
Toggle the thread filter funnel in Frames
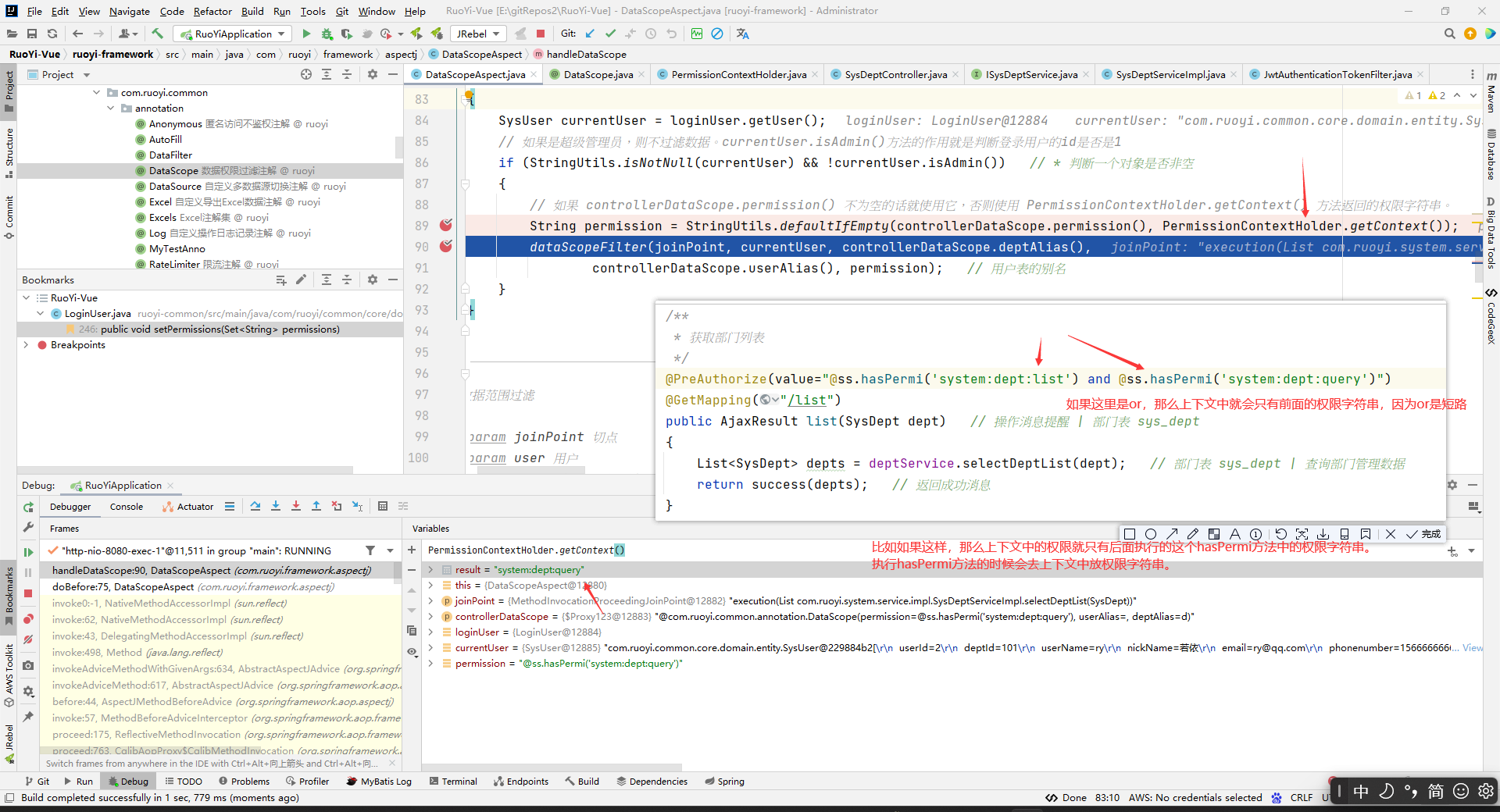[x=370, y=550]
